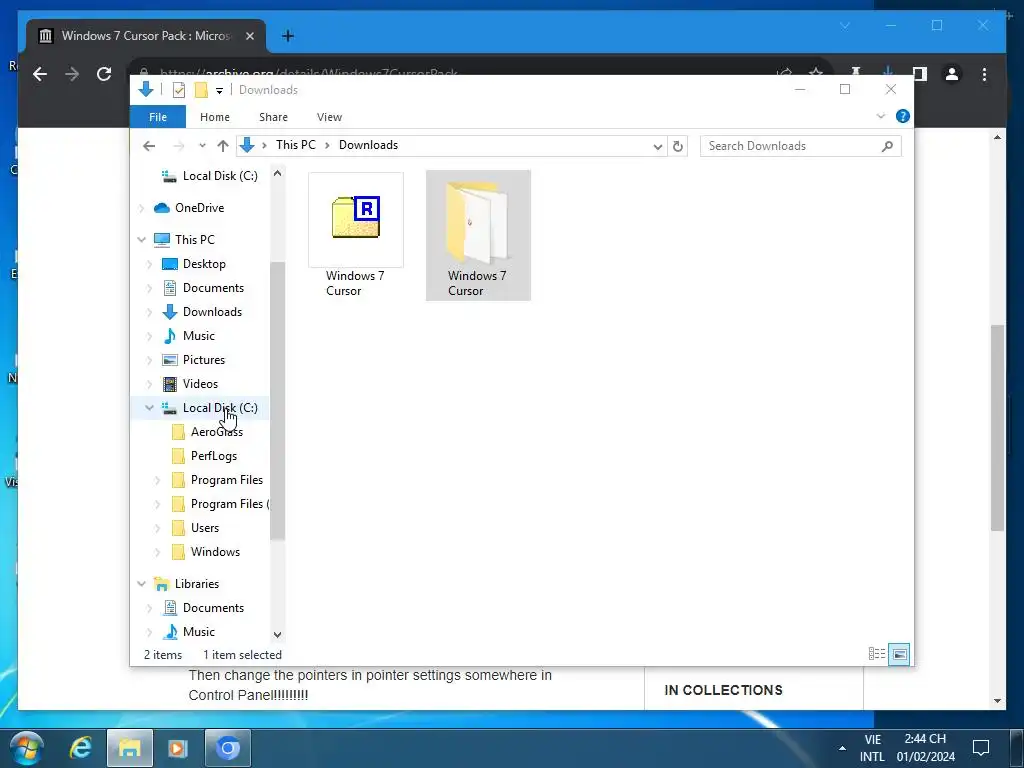Click the File Explorer taskbar button
Image resolution: width=1024 pixels, height=768 pixels.
coord(130,748)
